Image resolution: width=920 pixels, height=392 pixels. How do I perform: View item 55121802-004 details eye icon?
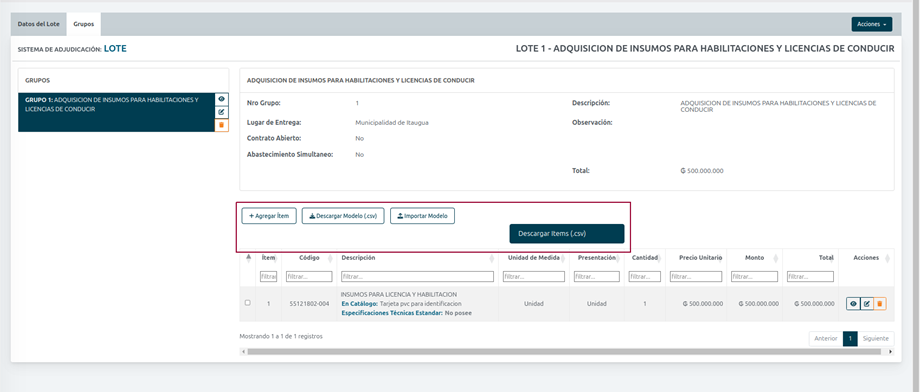tap(853, 304)
